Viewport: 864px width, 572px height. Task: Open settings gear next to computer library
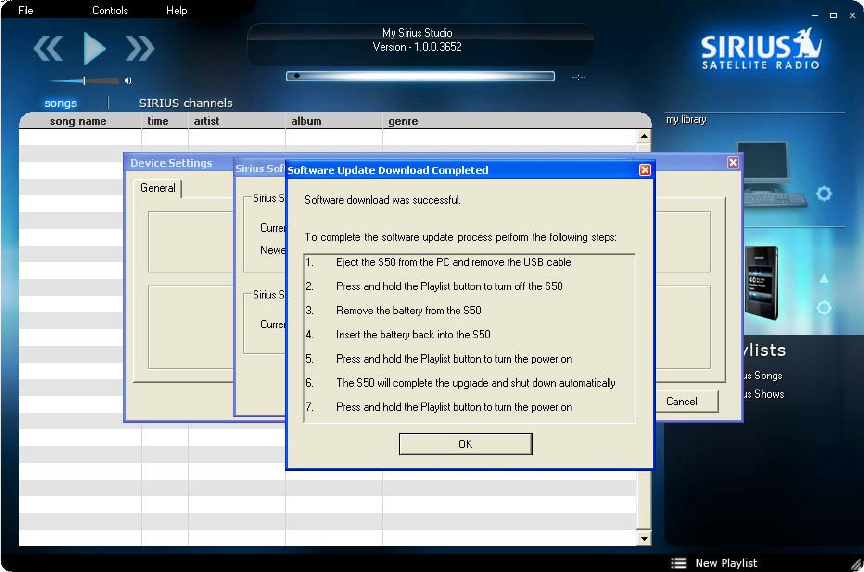coord(823,193)
